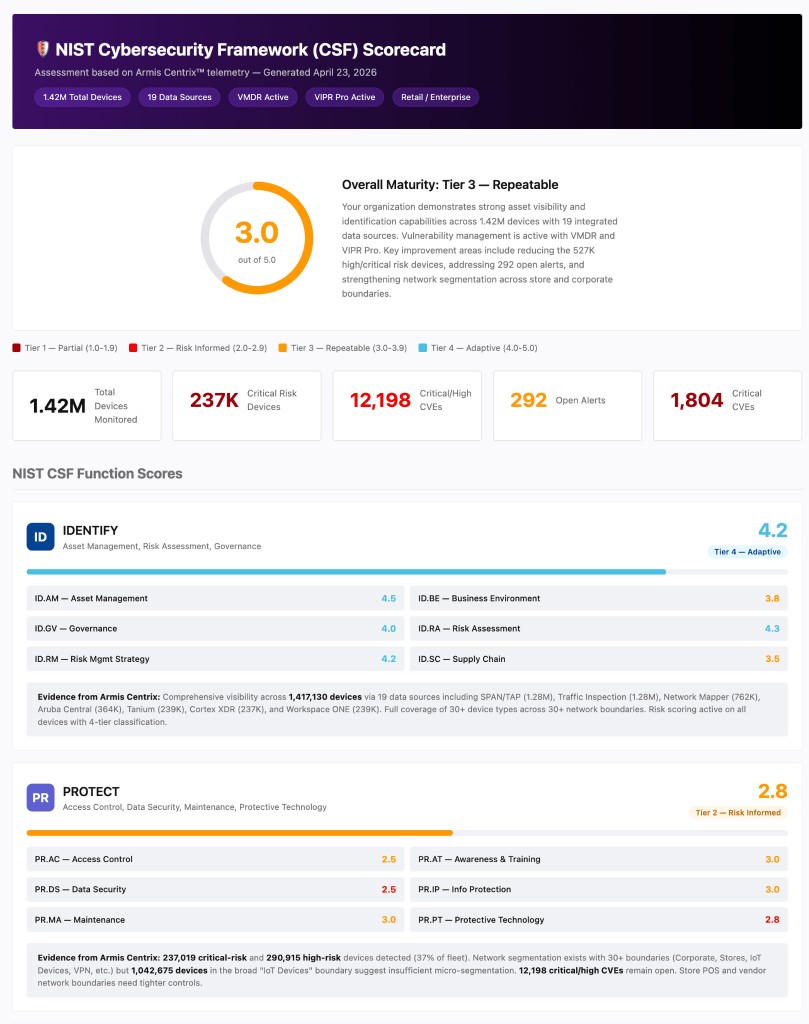Select the 1.42M Total Devices pill
The image size is (809, 1024).
(82, 97)
